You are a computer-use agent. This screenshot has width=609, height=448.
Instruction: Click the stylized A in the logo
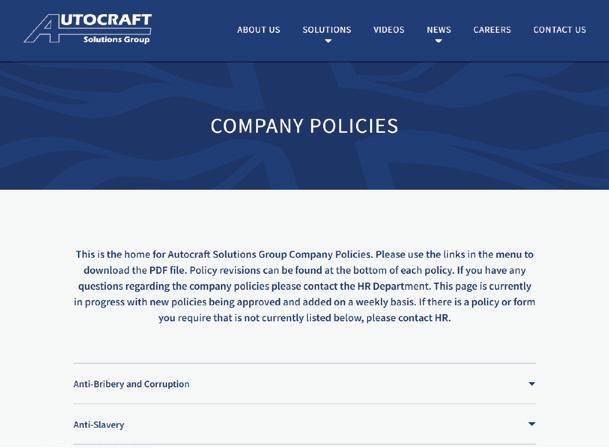point(42,28)
